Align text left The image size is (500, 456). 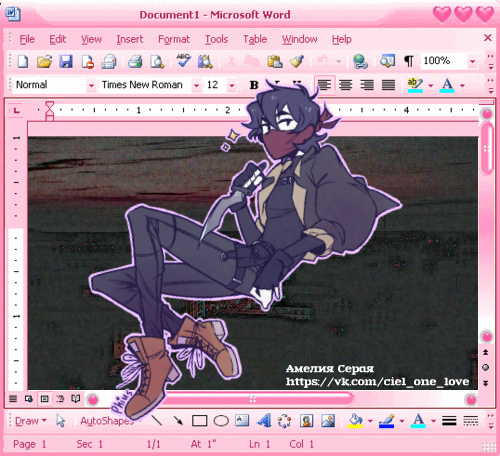tap(324, 85)
